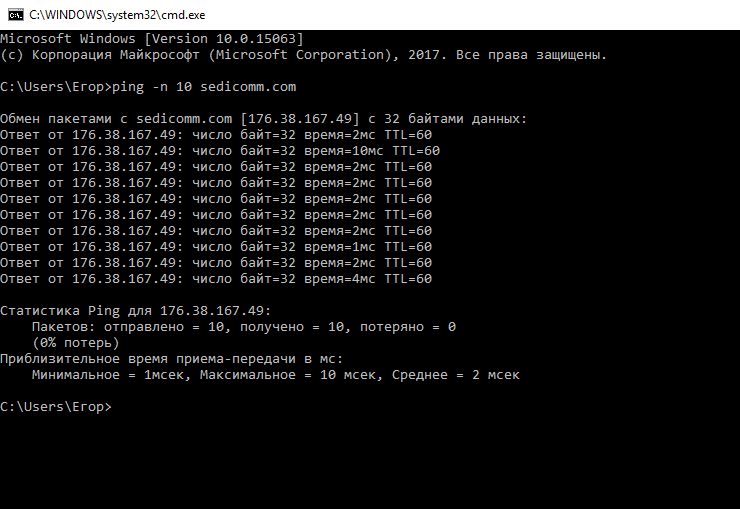
Task: Click the reply line with время=1мс
Action: point(216,247)
